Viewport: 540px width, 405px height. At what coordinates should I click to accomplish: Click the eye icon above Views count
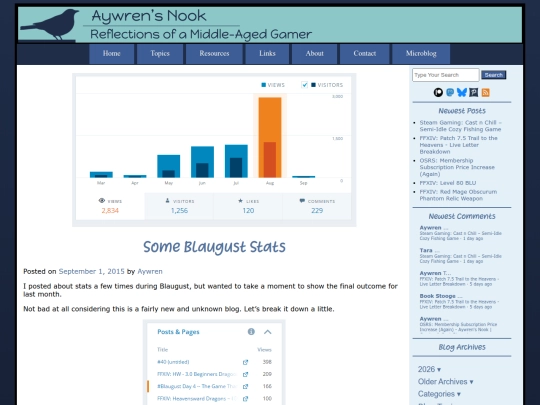[102, 200]
